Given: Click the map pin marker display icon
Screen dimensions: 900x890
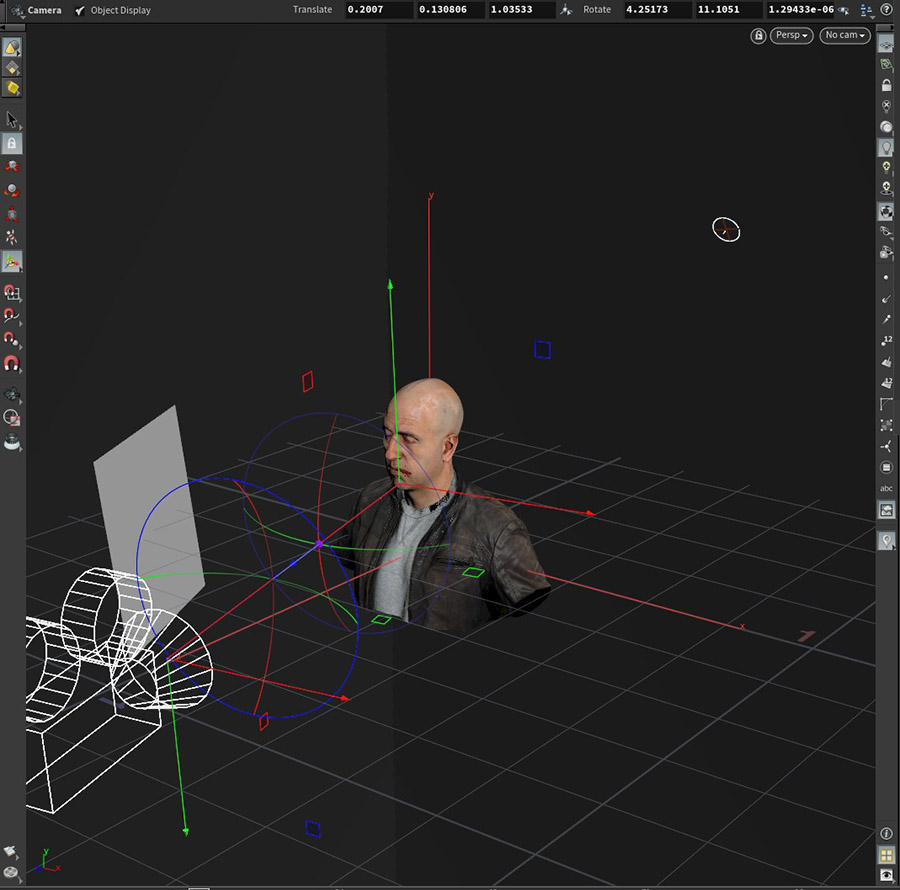Looking at the screenshot, I should click(886, 541).
